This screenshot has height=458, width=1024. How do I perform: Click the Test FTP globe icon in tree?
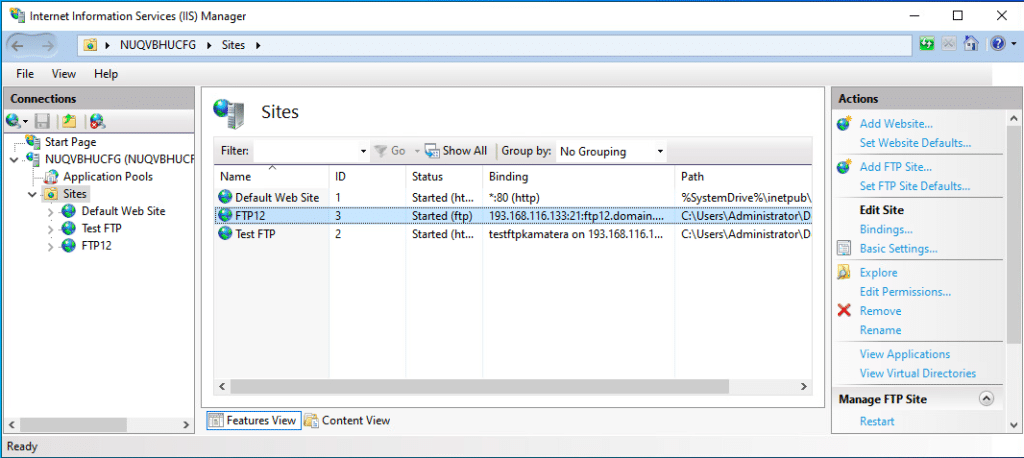tap(69, 229)
